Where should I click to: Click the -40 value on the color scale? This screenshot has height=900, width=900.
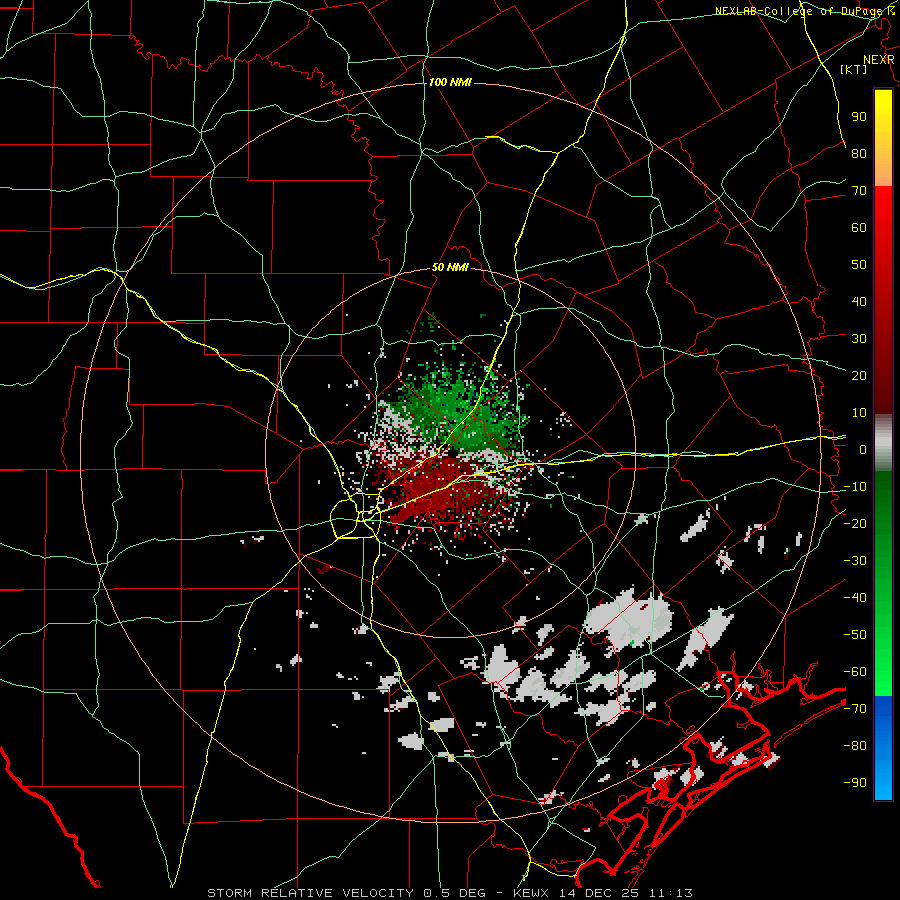click(x=855, y=598)
